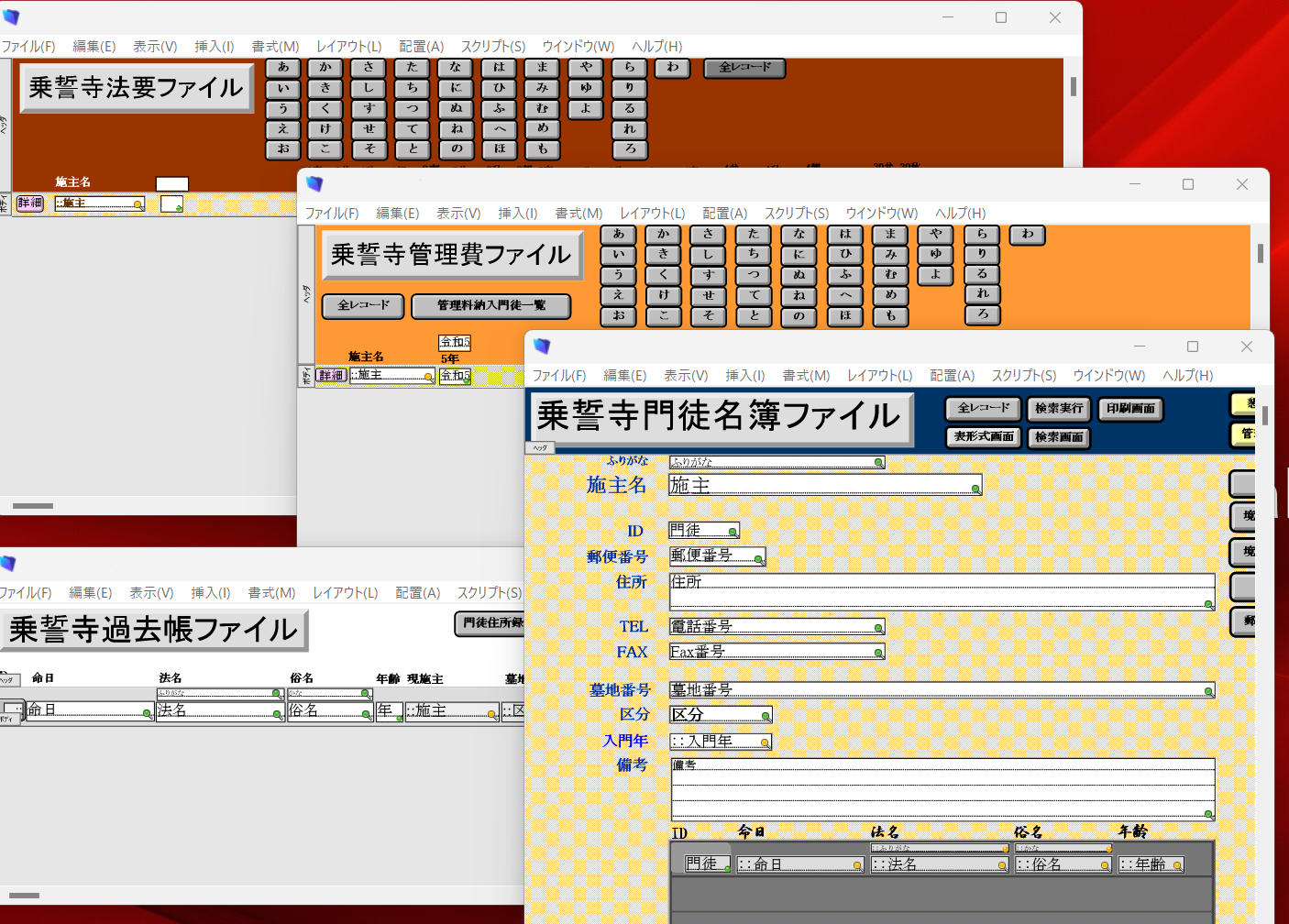This screenshot has height=924, width=1289.
Task: Click vertical scrollbar in 管理費ファイル window
Action: pos(1261,252)
